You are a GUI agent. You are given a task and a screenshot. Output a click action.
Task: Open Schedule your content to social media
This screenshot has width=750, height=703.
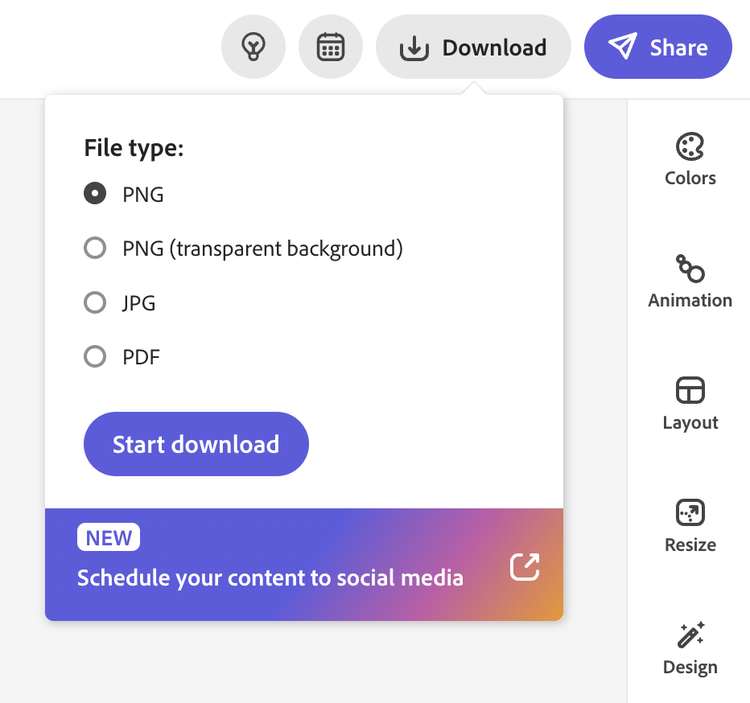[270, 577]
